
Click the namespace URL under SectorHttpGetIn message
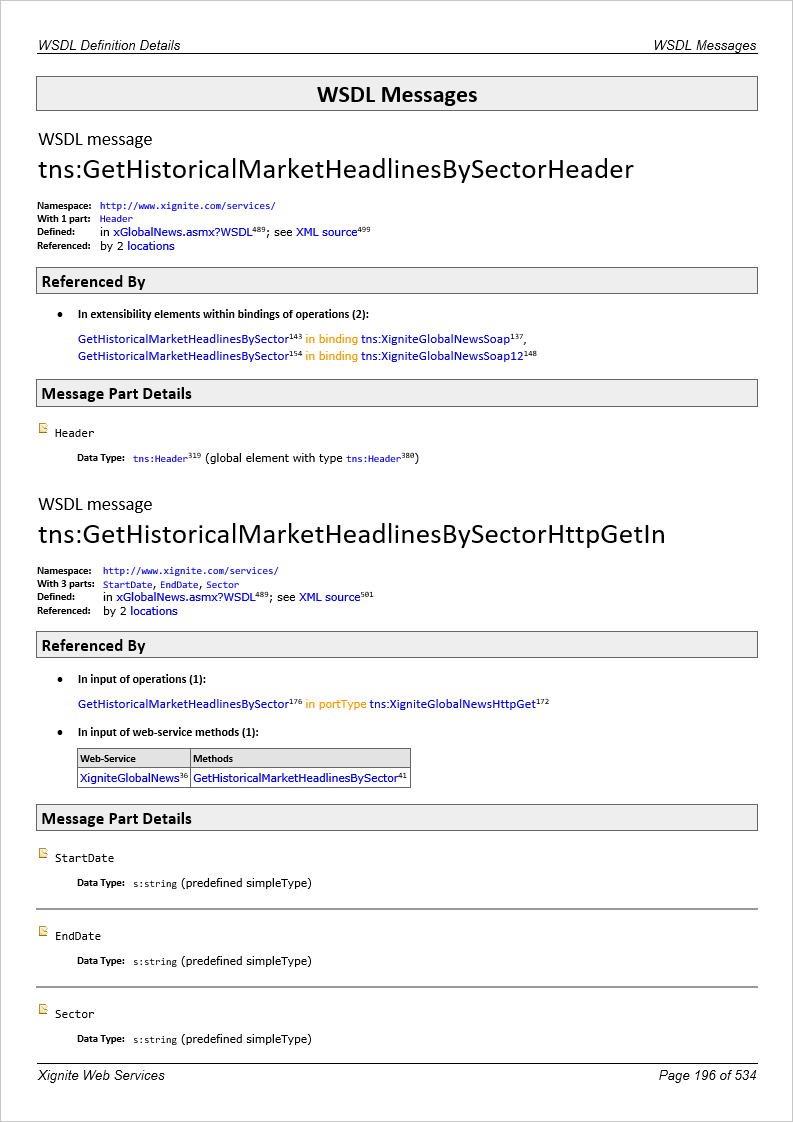[190, 571]
